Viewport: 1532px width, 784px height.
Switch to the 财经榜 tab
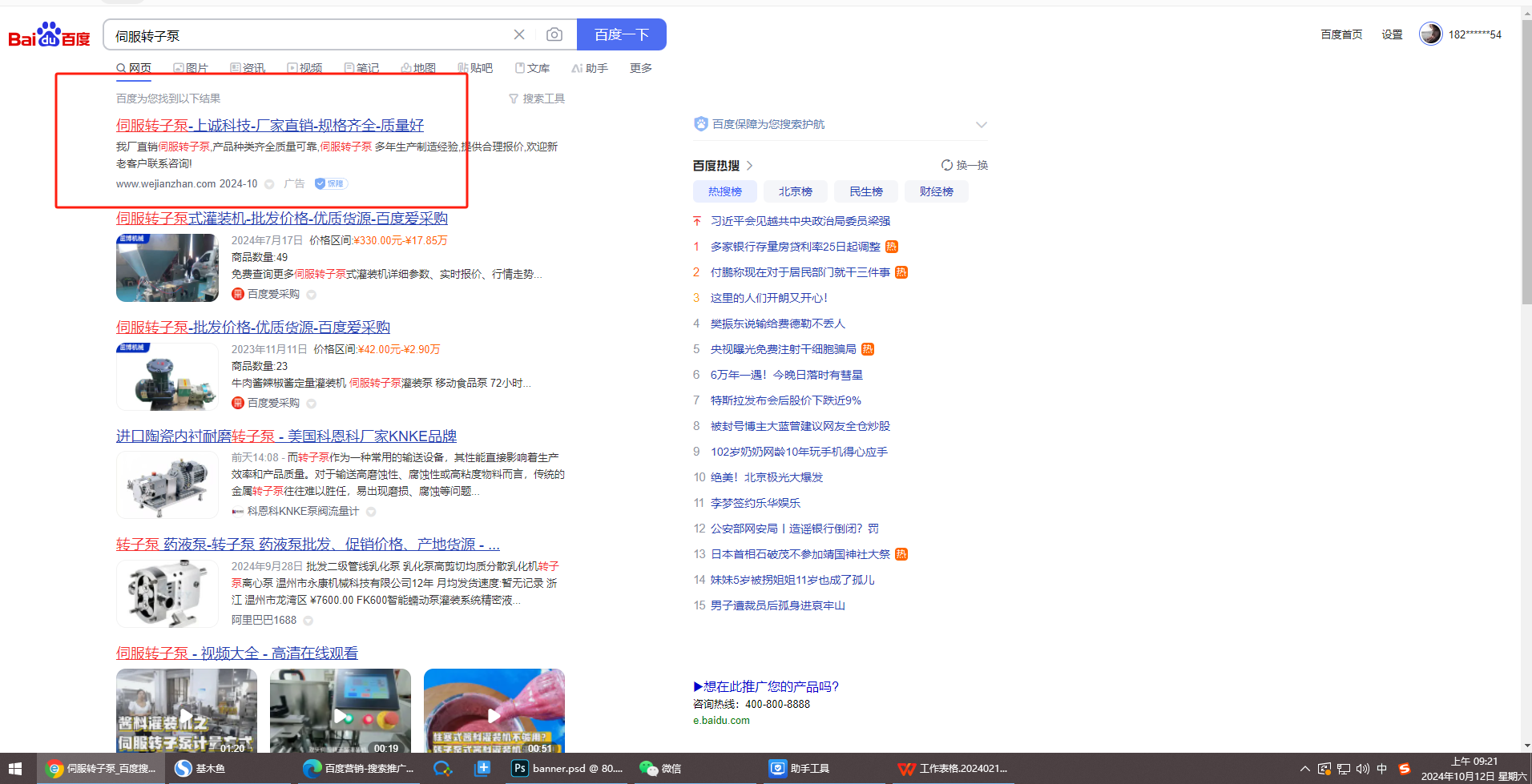pos(936,191)
